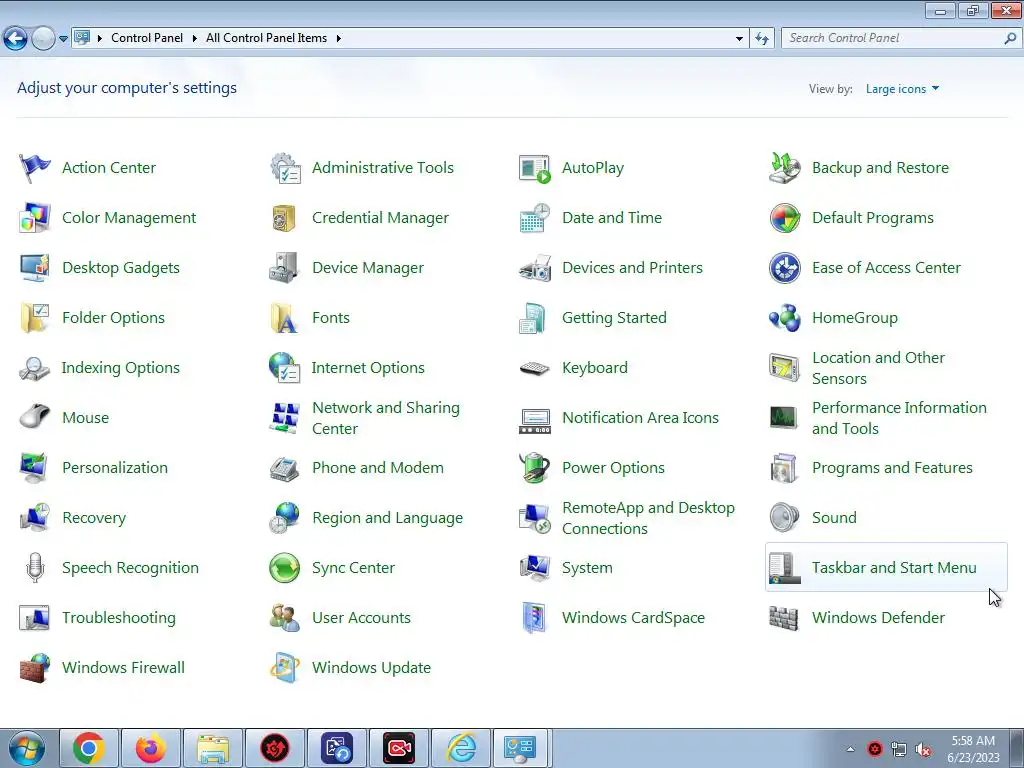Open the Credential Manager safe icon
The width and height of the screenshot is (1024, 768).
pyautogui.click(x=284, y=218)
